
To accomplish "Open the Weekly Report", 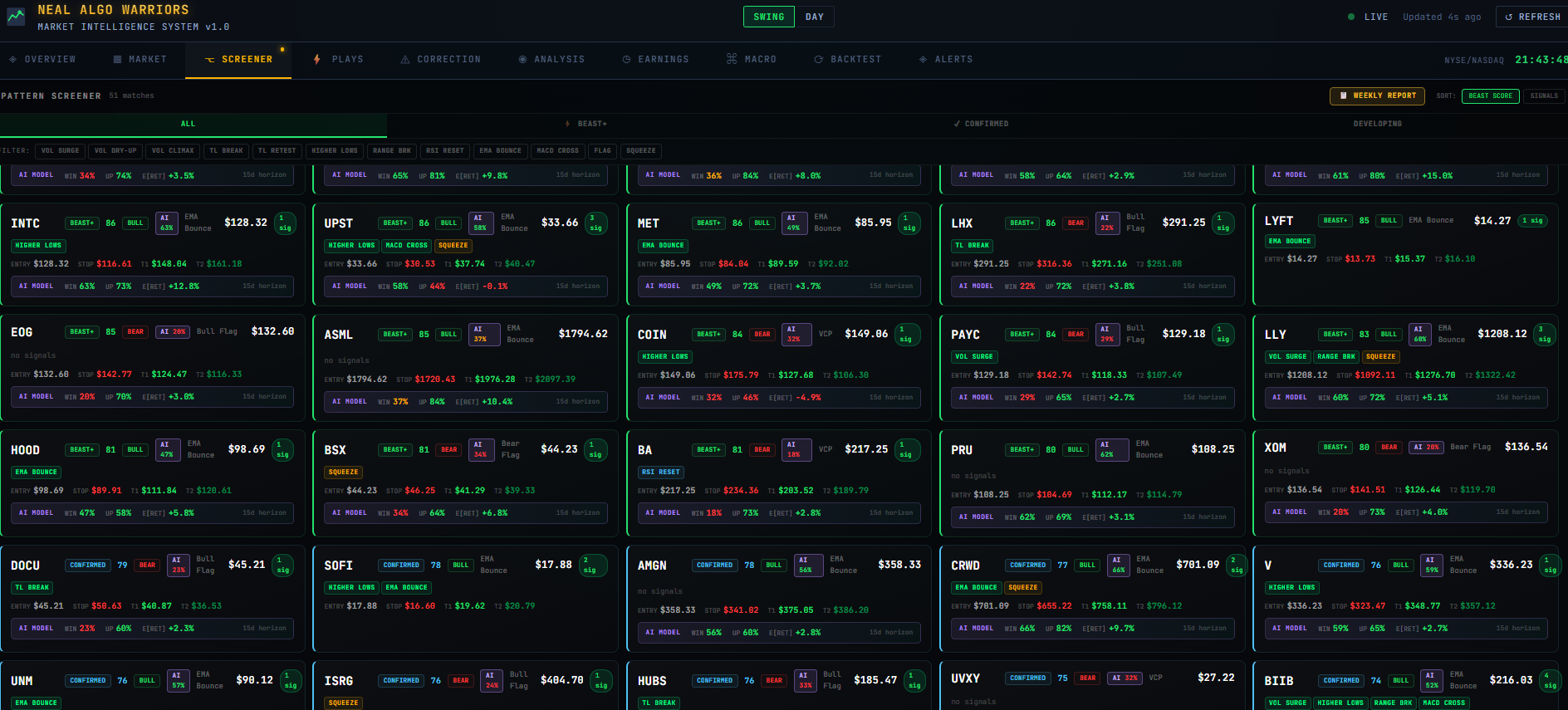I will tap(1377, 95).
